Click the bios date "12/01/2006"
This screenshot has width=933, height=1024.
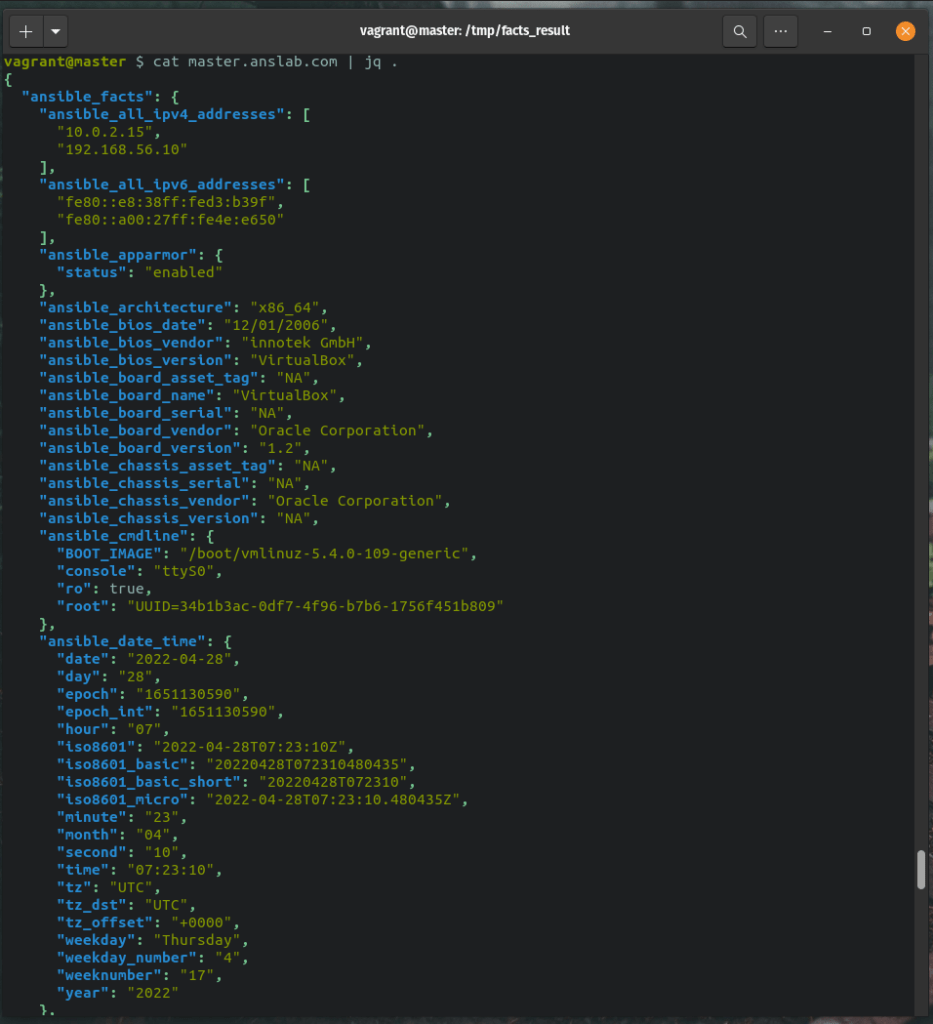tap(276, 325)
